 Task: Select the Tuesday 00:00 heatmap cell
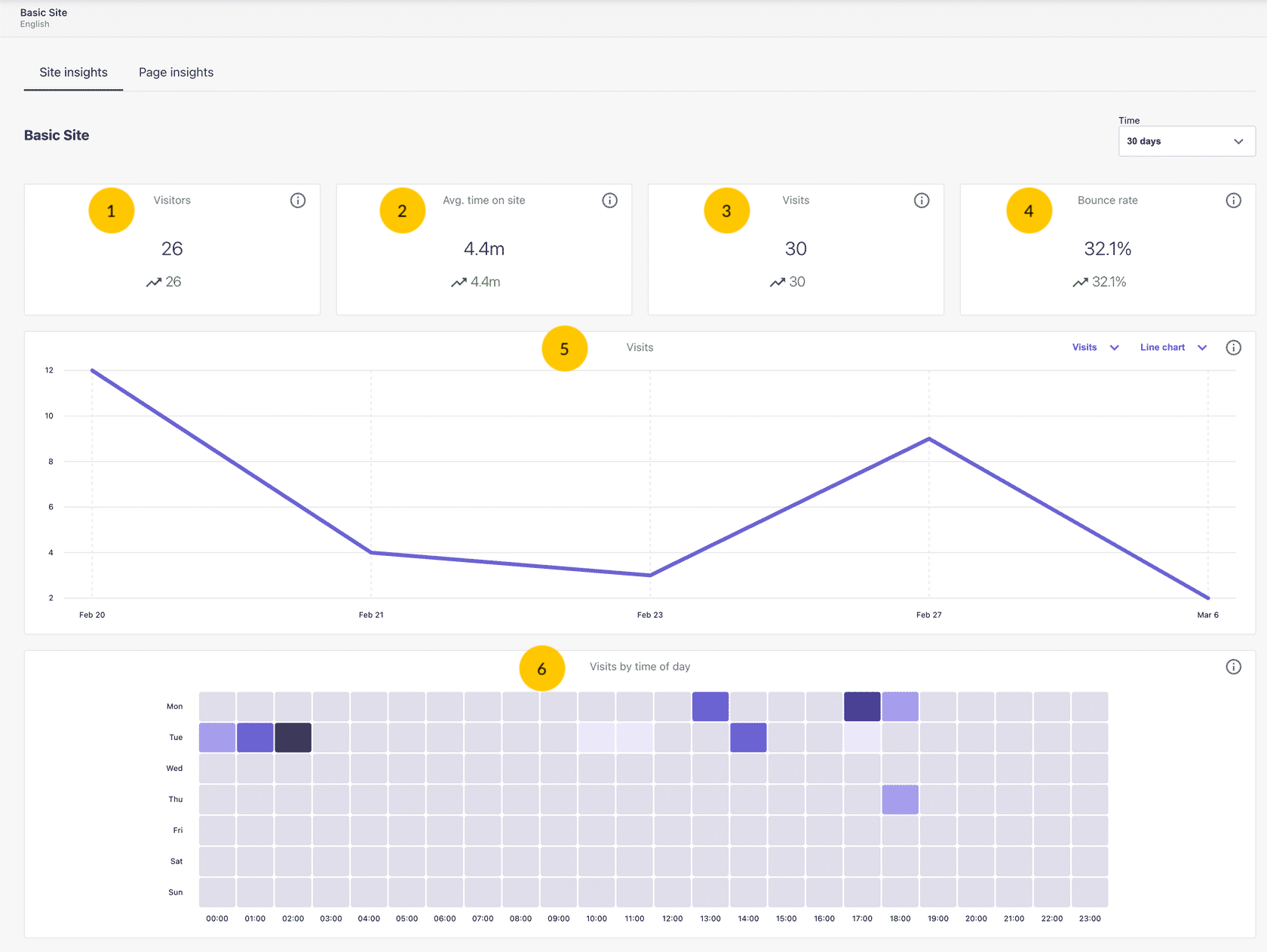(217, 738)
